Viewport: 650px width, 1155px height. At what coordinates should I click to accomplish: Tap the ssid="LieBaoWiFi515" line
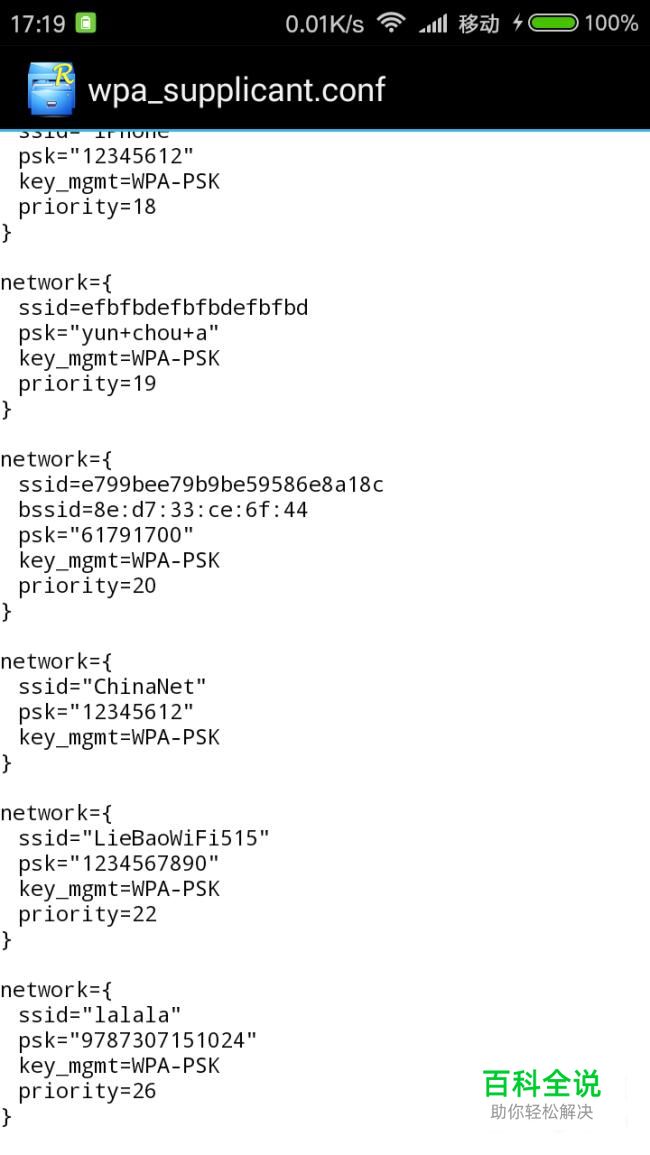tap(144, 838)
